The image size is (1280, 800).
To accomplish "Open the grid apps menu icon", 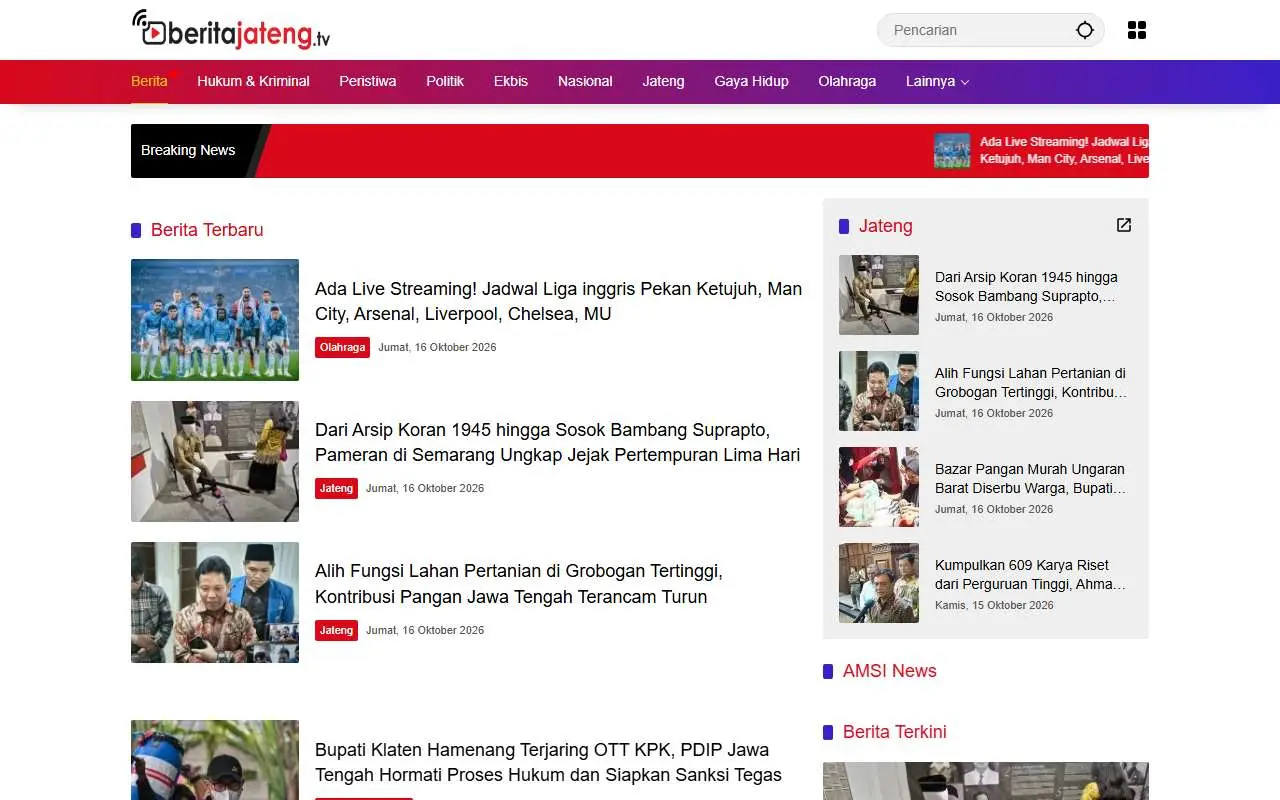I will click(1137, 30).
